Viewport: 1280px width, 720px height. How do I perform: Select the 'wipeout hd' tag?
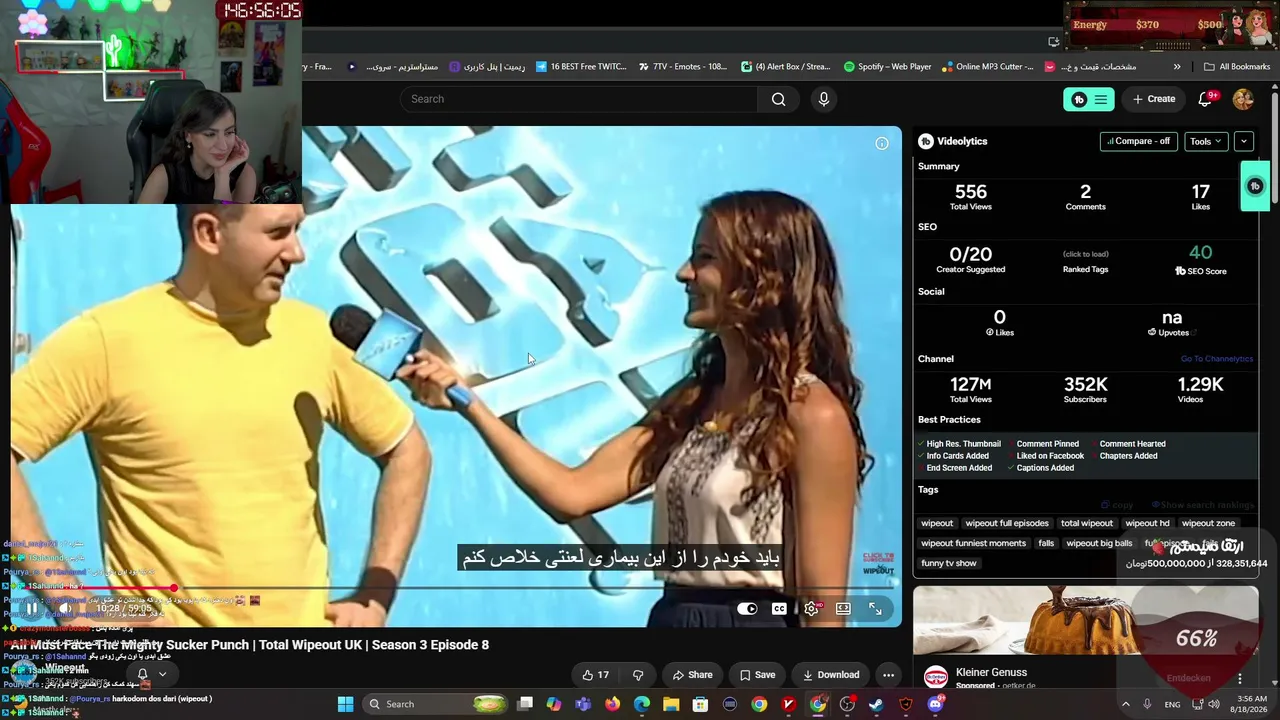1147,523
